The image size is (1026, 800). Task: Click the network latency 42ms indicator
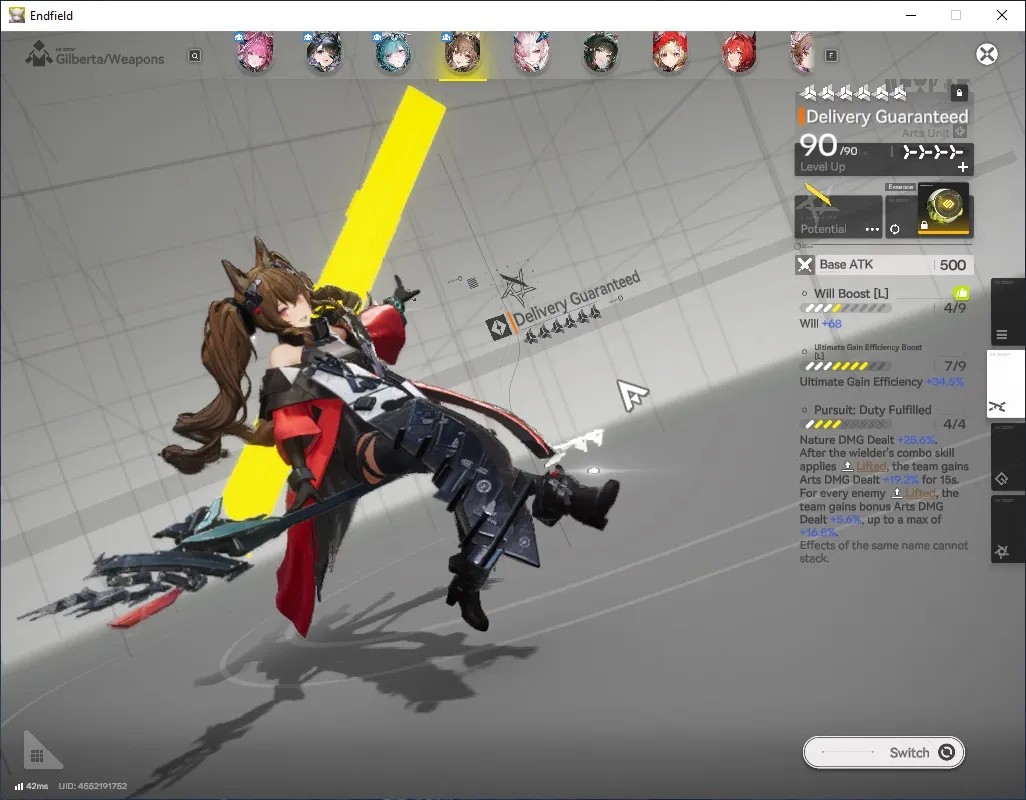[x=31, y=786]
